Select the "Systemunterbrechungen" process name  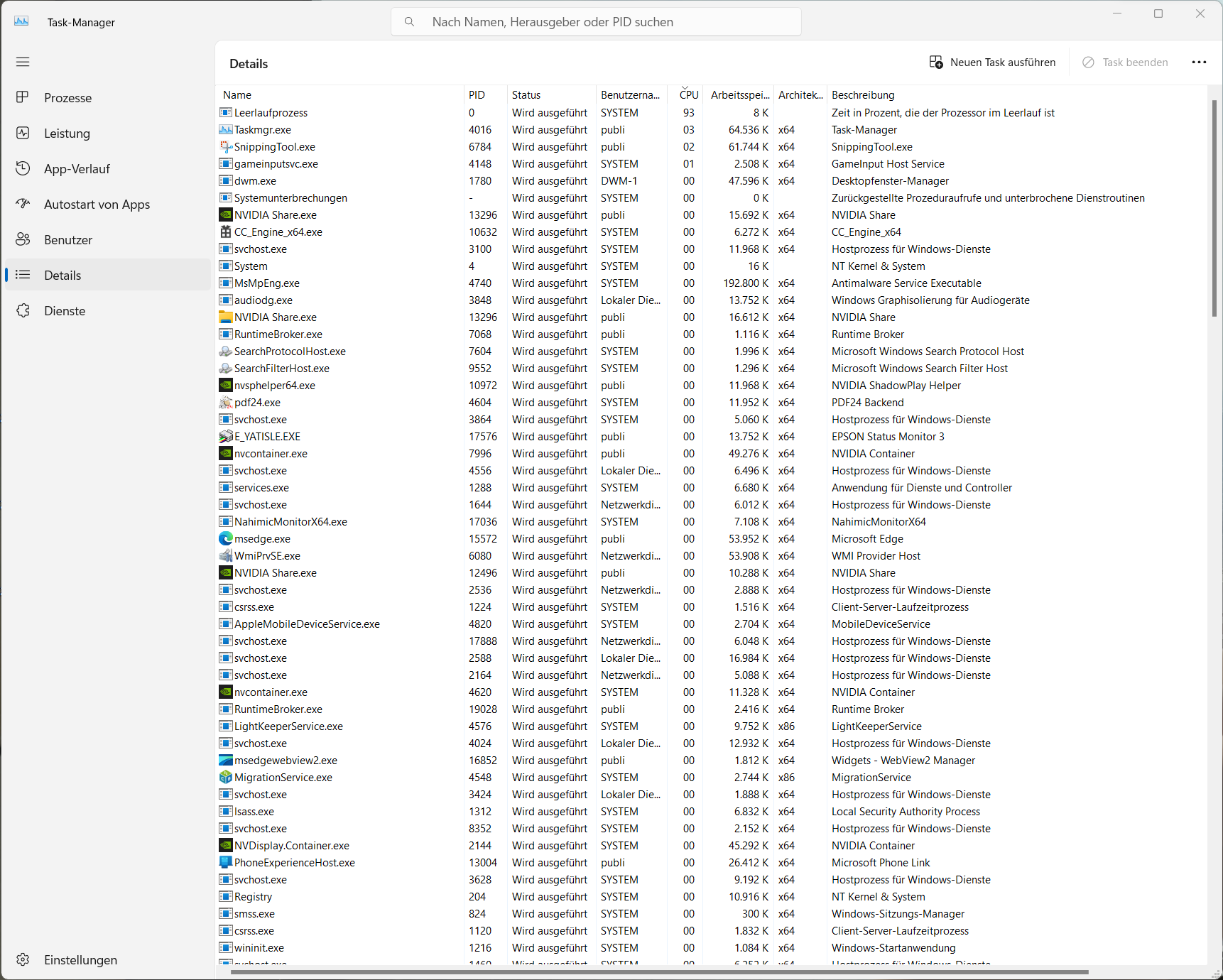pyautogui.click(x=290, y=198)
